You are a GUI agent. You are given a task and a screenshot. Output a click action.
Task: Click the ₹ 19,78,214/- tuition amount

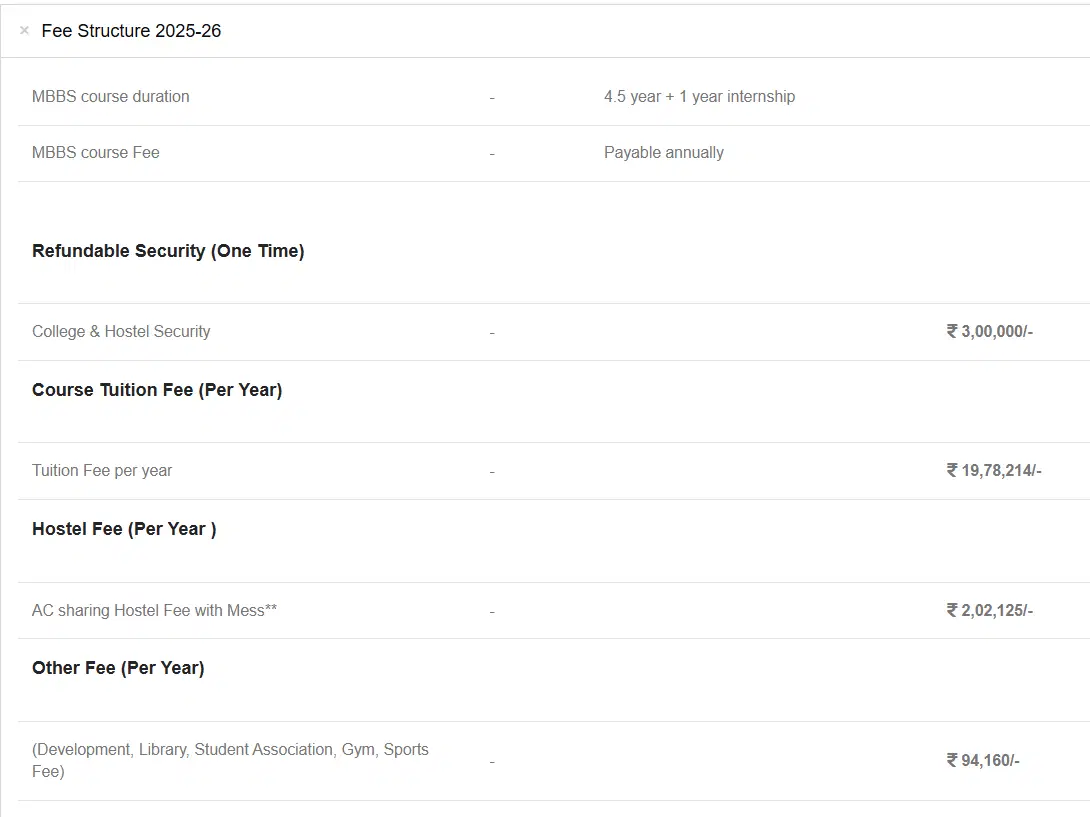[993, 471]
